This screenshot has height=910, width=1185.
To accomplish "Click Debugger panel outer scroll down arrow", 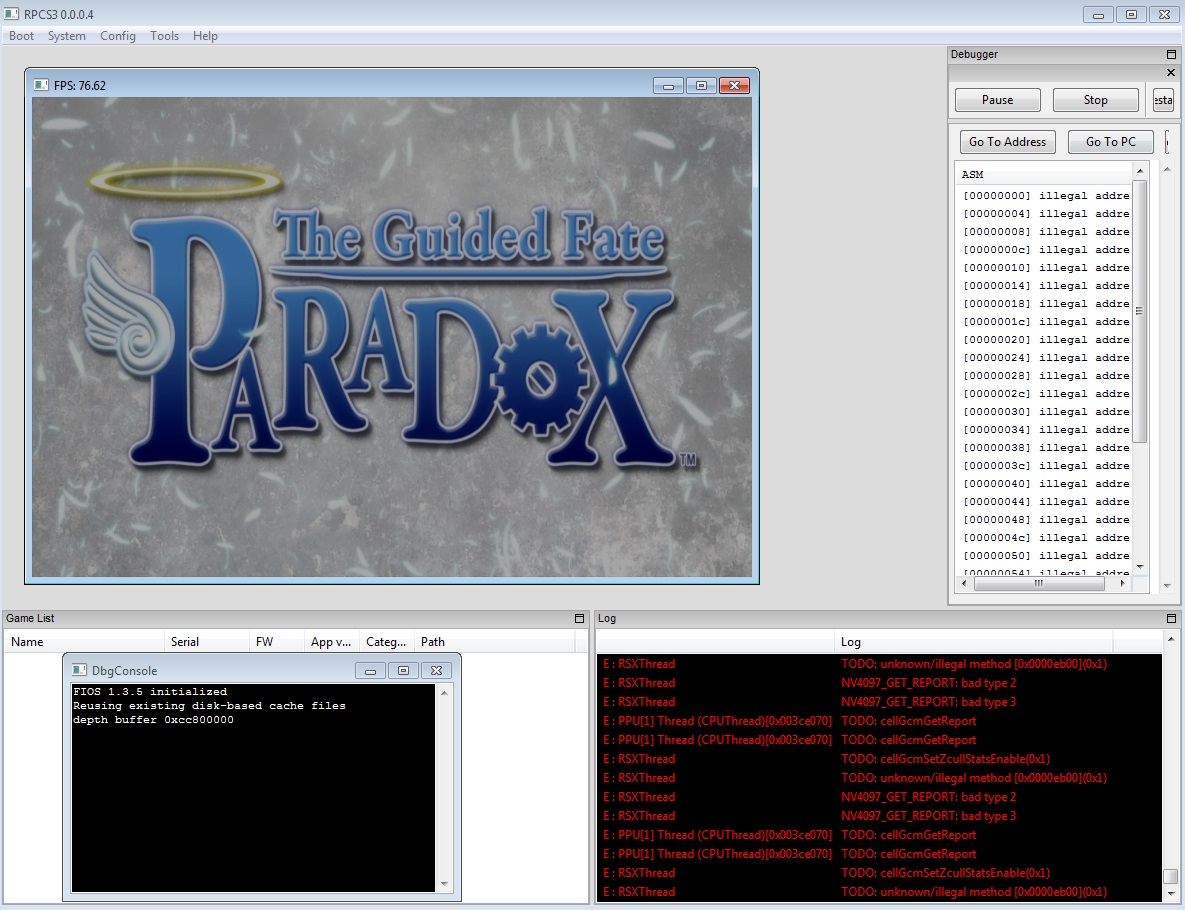I will (1168, 586).
